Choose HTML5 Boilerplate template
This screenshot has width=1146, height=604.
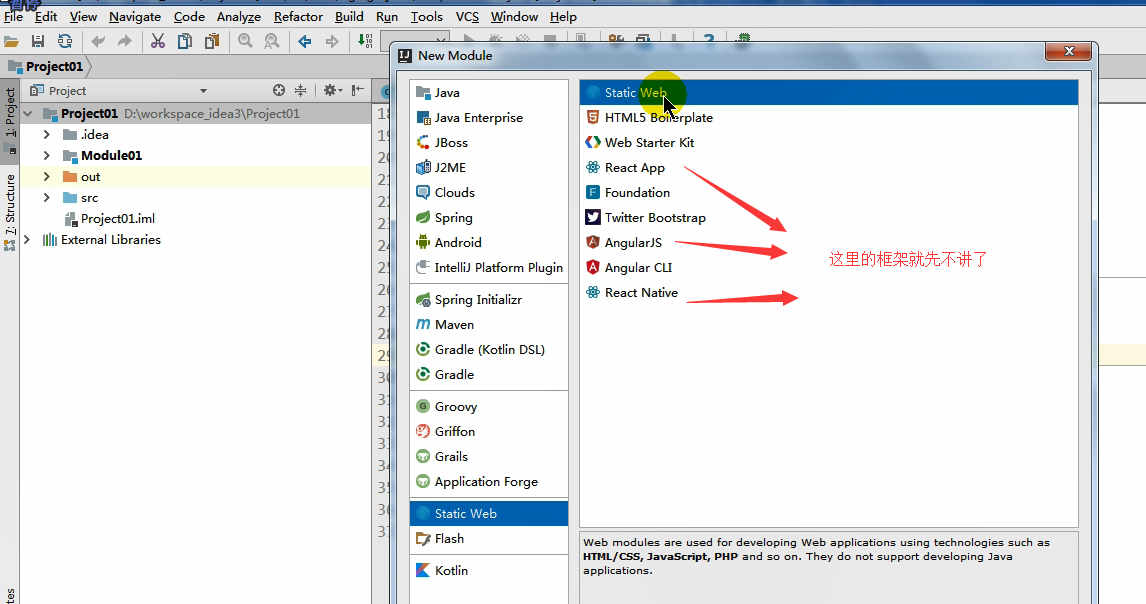[x=829, y=118]
